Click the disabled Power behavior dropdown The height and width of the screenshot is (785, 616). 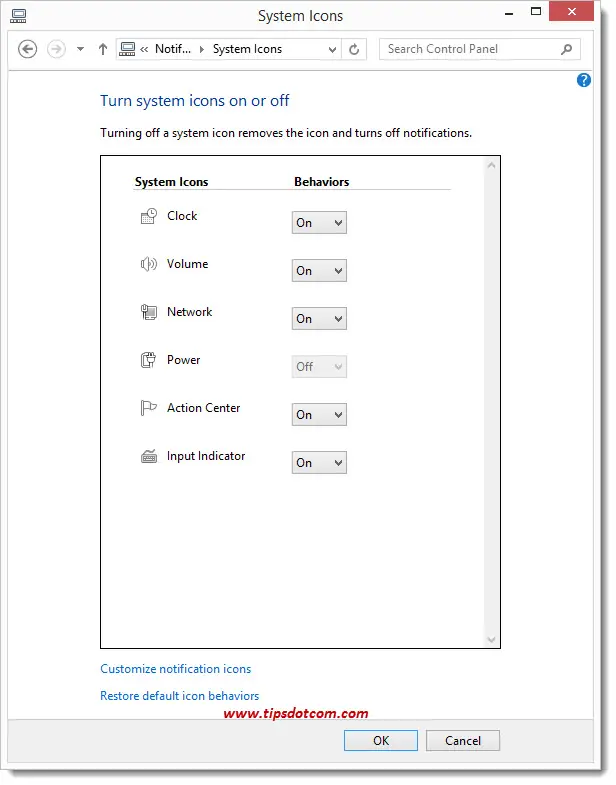(319, 367)
